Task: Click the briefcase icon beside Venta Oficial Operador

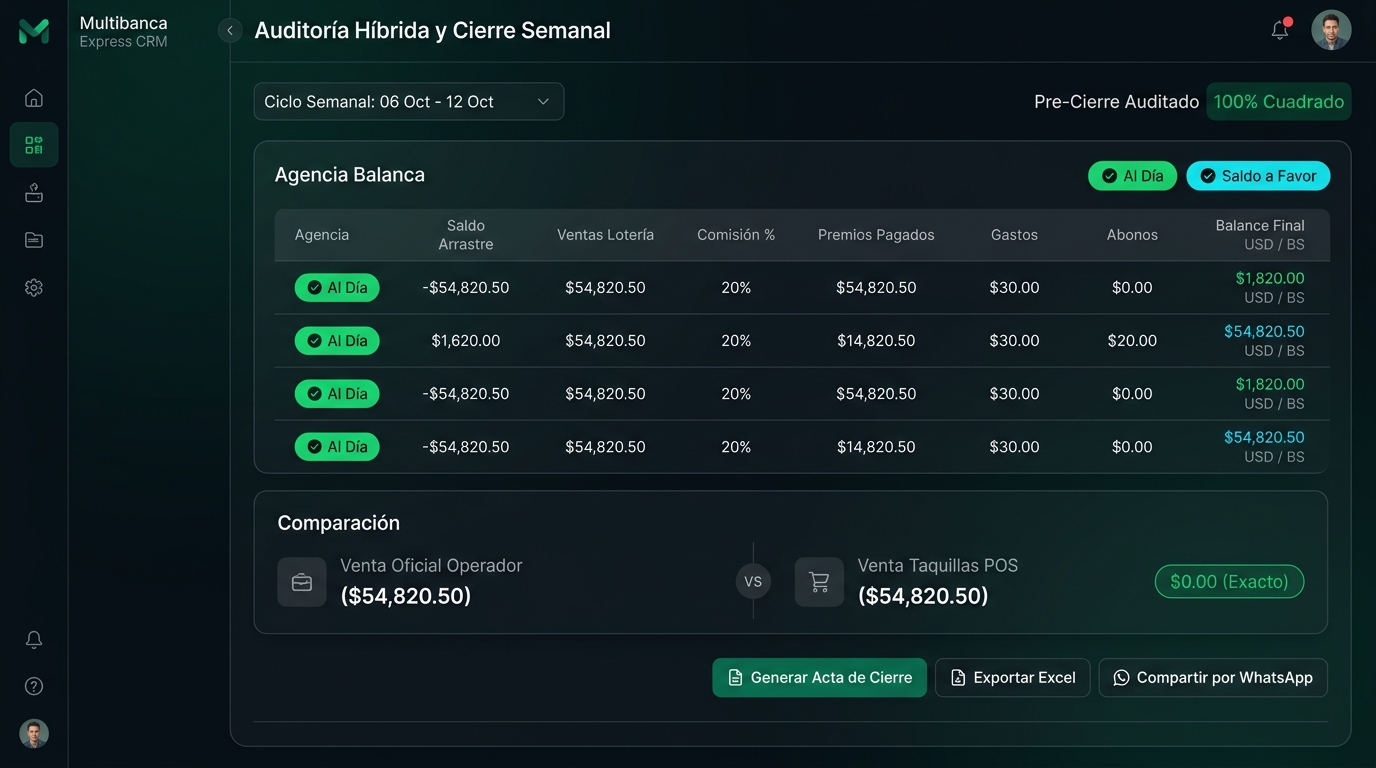Action: (302, 582)
